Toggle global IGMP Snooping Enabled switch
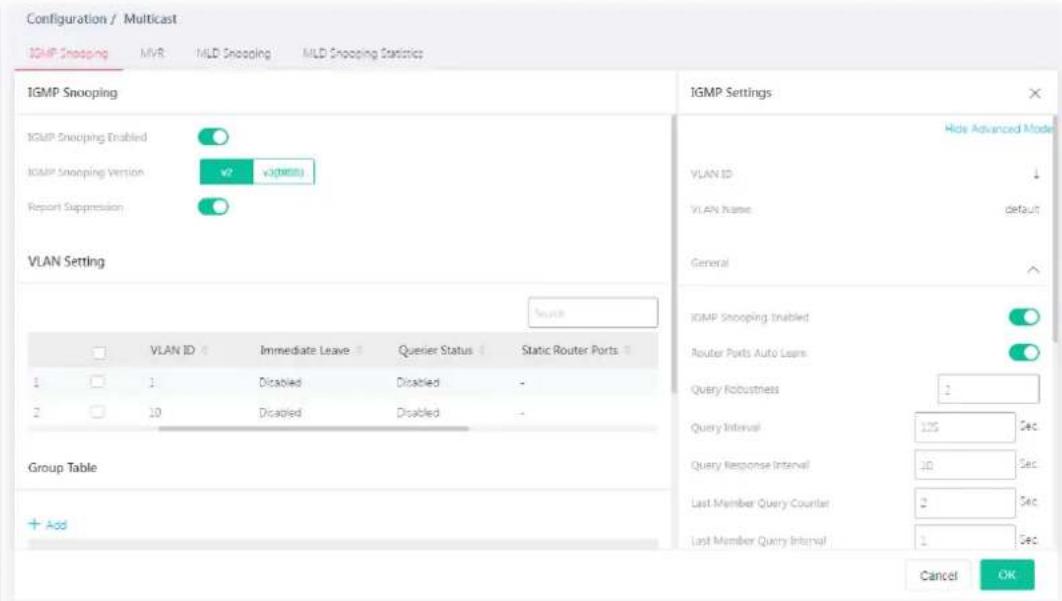The image size is (1062, 601). point(213,137)
